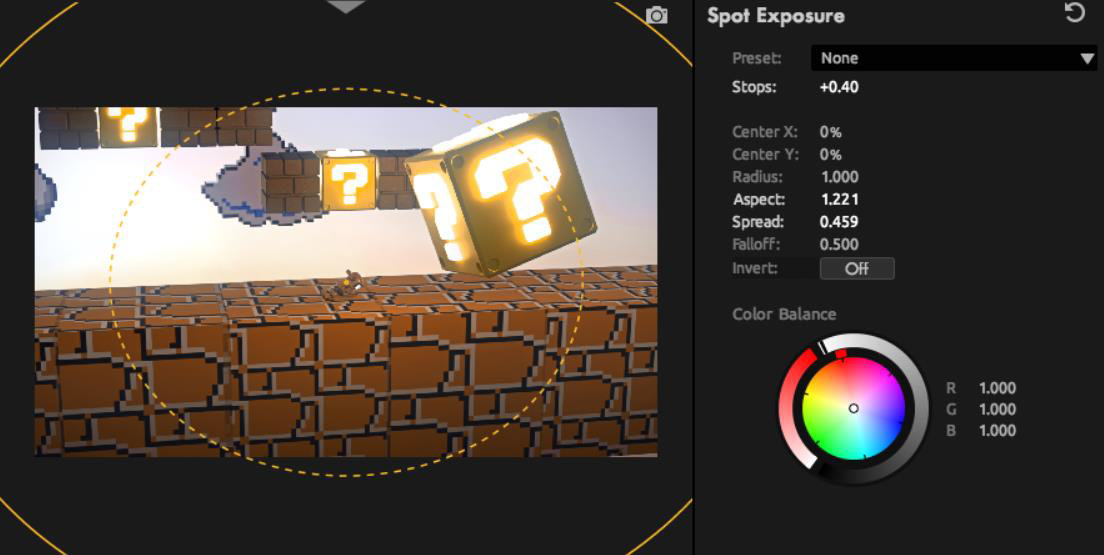Click the Color Balance heading

tap(784, 314)
